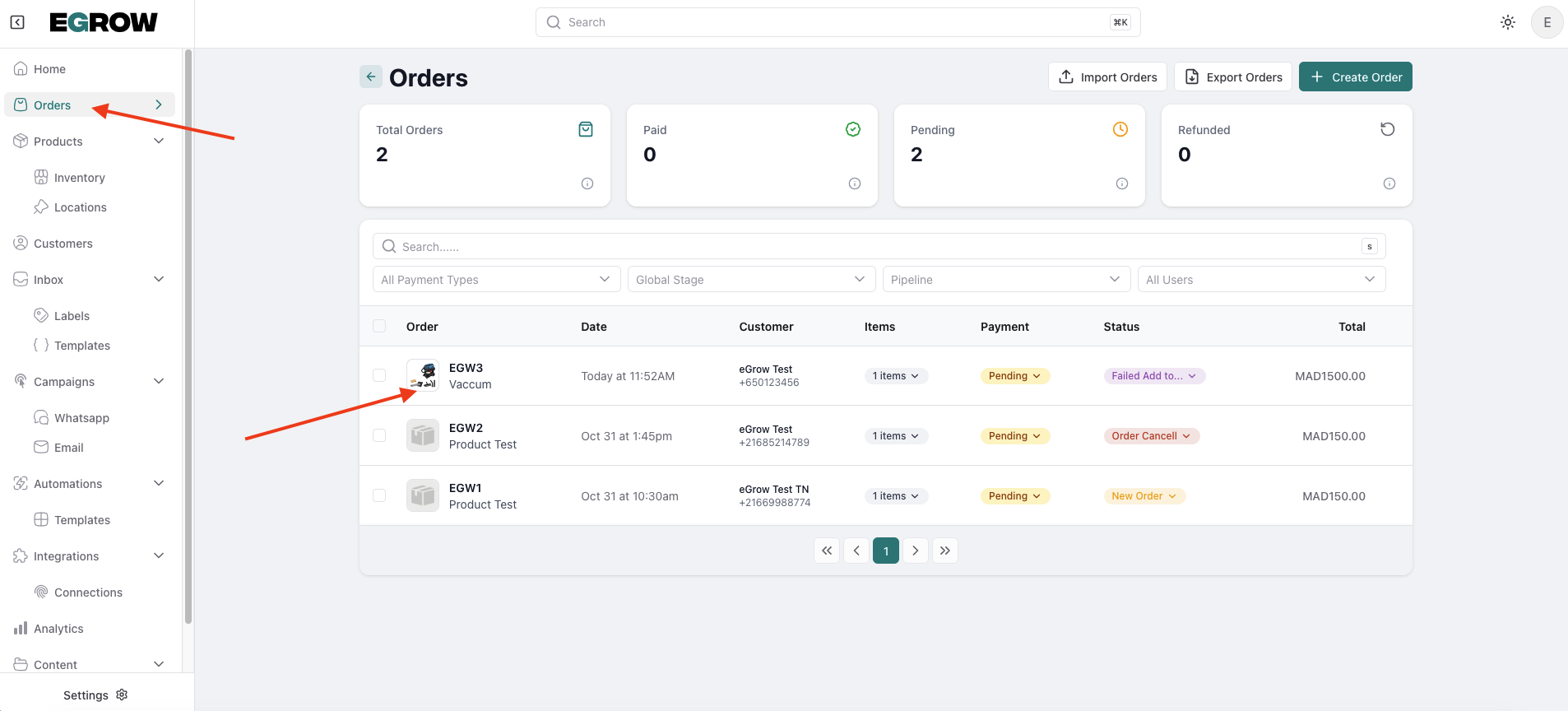Image resolution: width=1568 pixels, height=711 pixels.
Task: Click the orders table search field
Action: pos(872,247)
